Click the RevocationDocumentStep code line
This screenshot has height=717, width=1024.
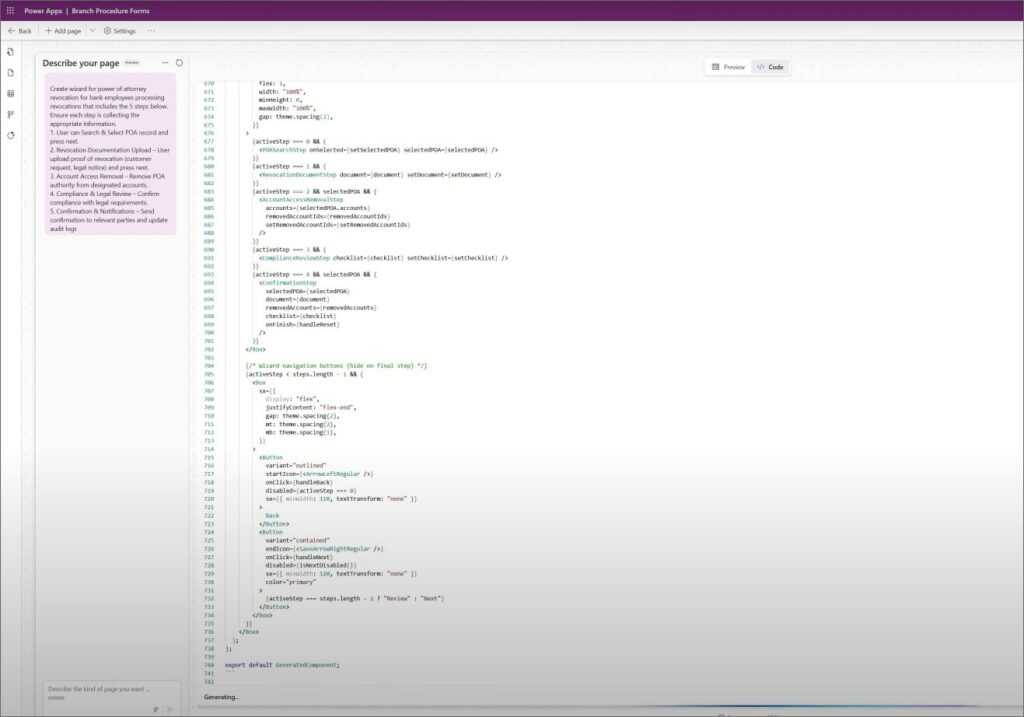(x=380, y=174)
